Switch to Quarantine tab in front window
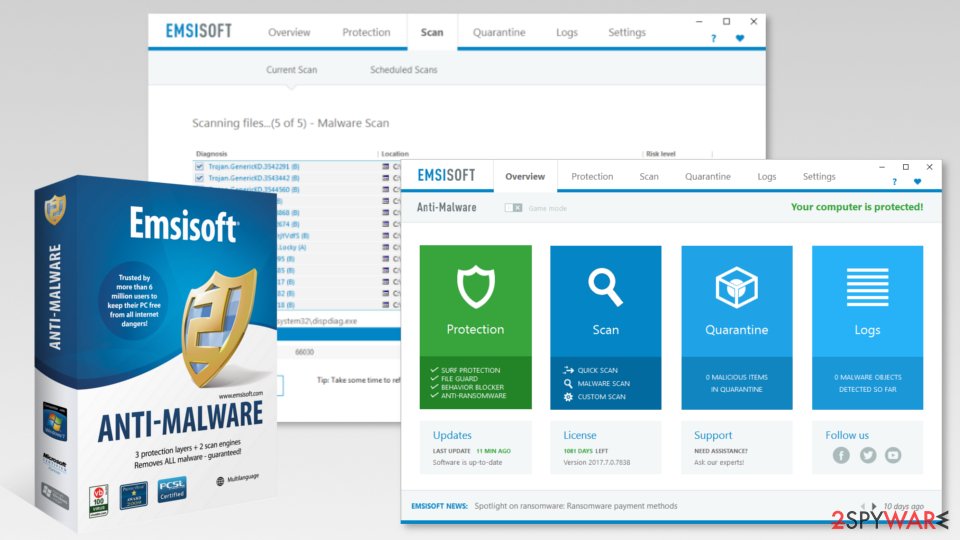Screen dimensions: 960x540 708,176
